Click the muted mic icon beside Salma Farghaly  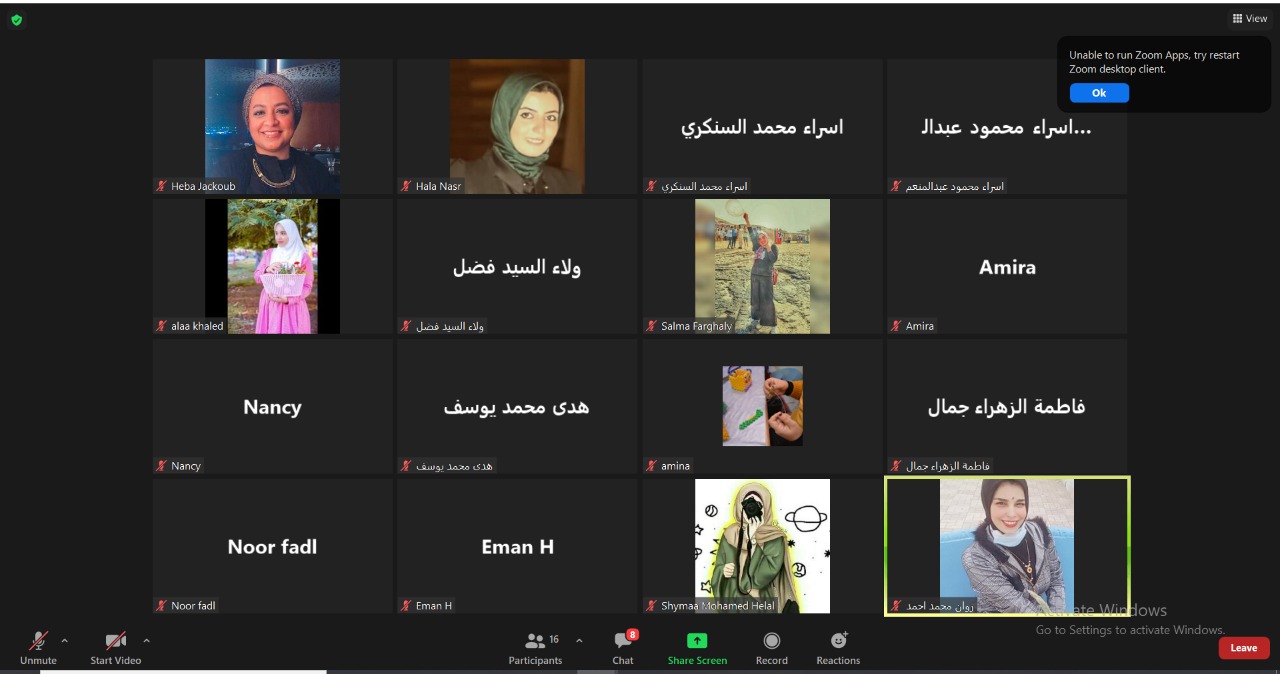point(651,326)
